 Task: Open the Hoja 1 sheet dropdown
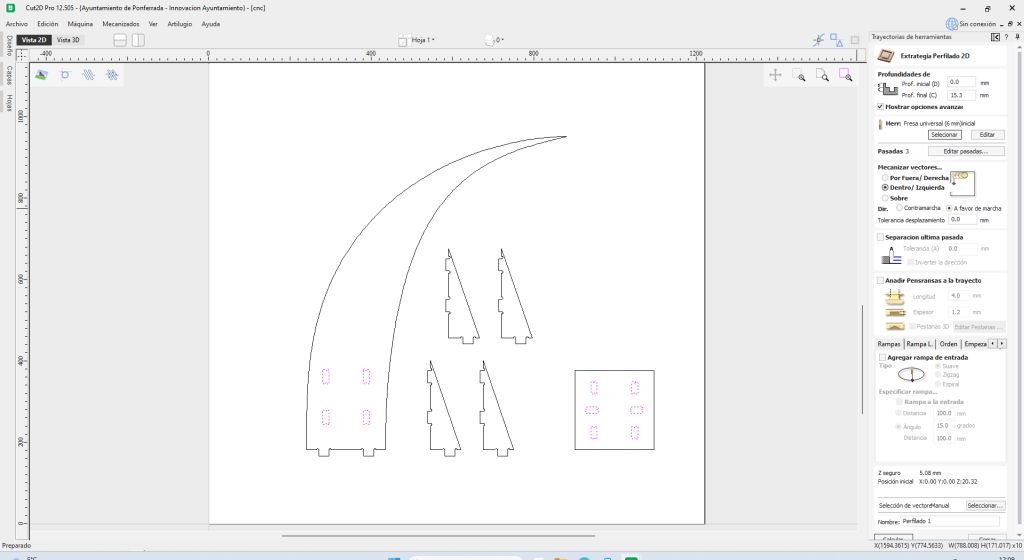click(417, 40)
